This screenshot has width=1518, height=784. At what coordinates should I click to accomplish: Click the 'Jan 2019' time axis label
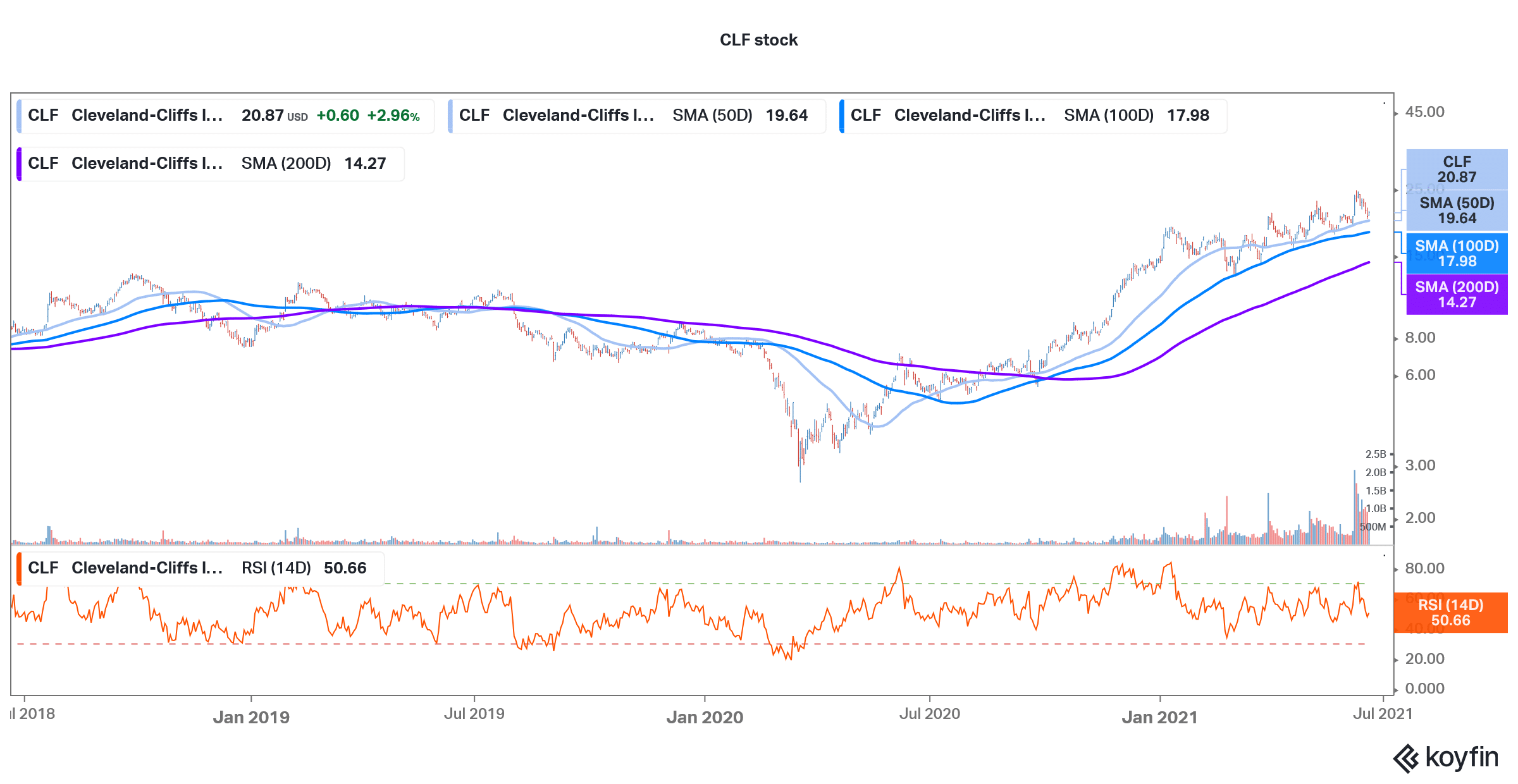(251, 717)
